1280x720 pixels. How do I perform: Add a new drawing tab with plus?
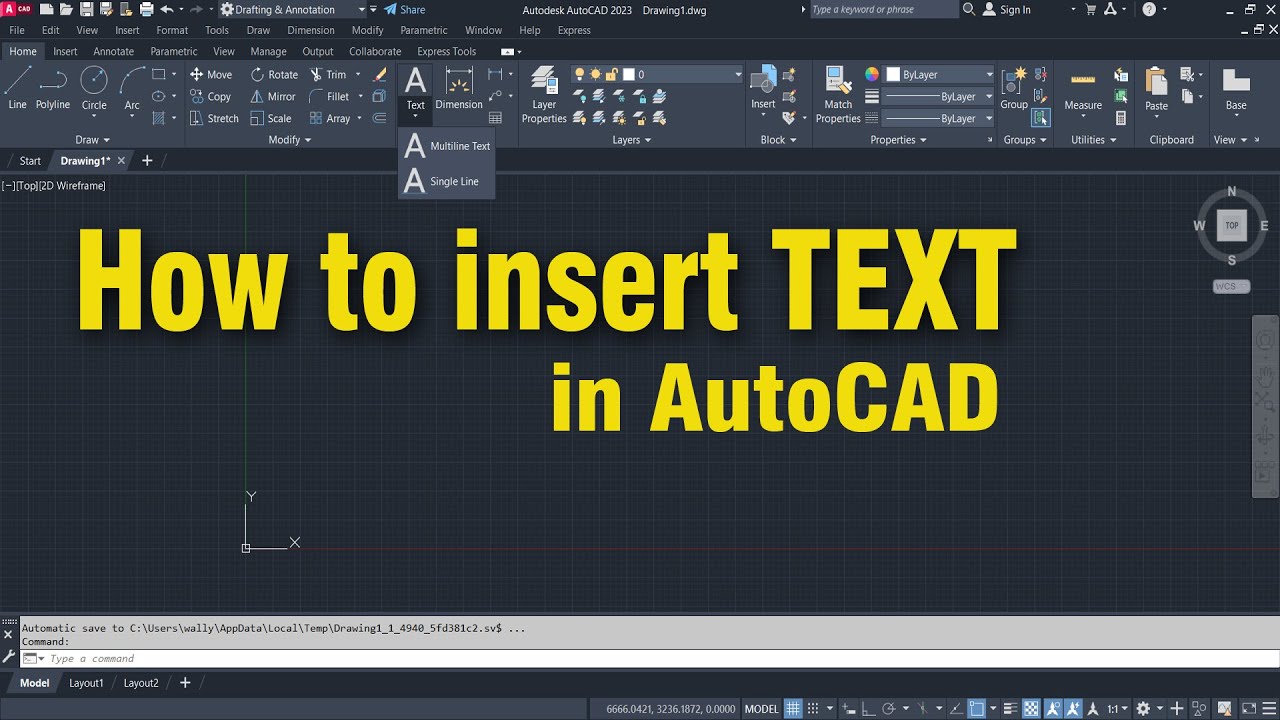coord(147,160)
